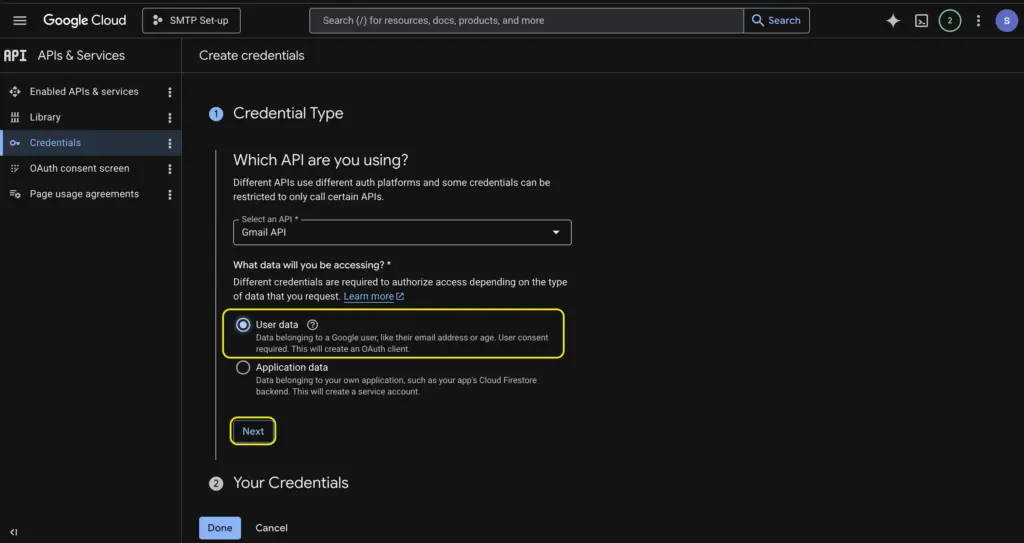Click the API logo icon beside APIs & Services
The height and width of the screenshot is (543, 1024).
coord(15,56)
